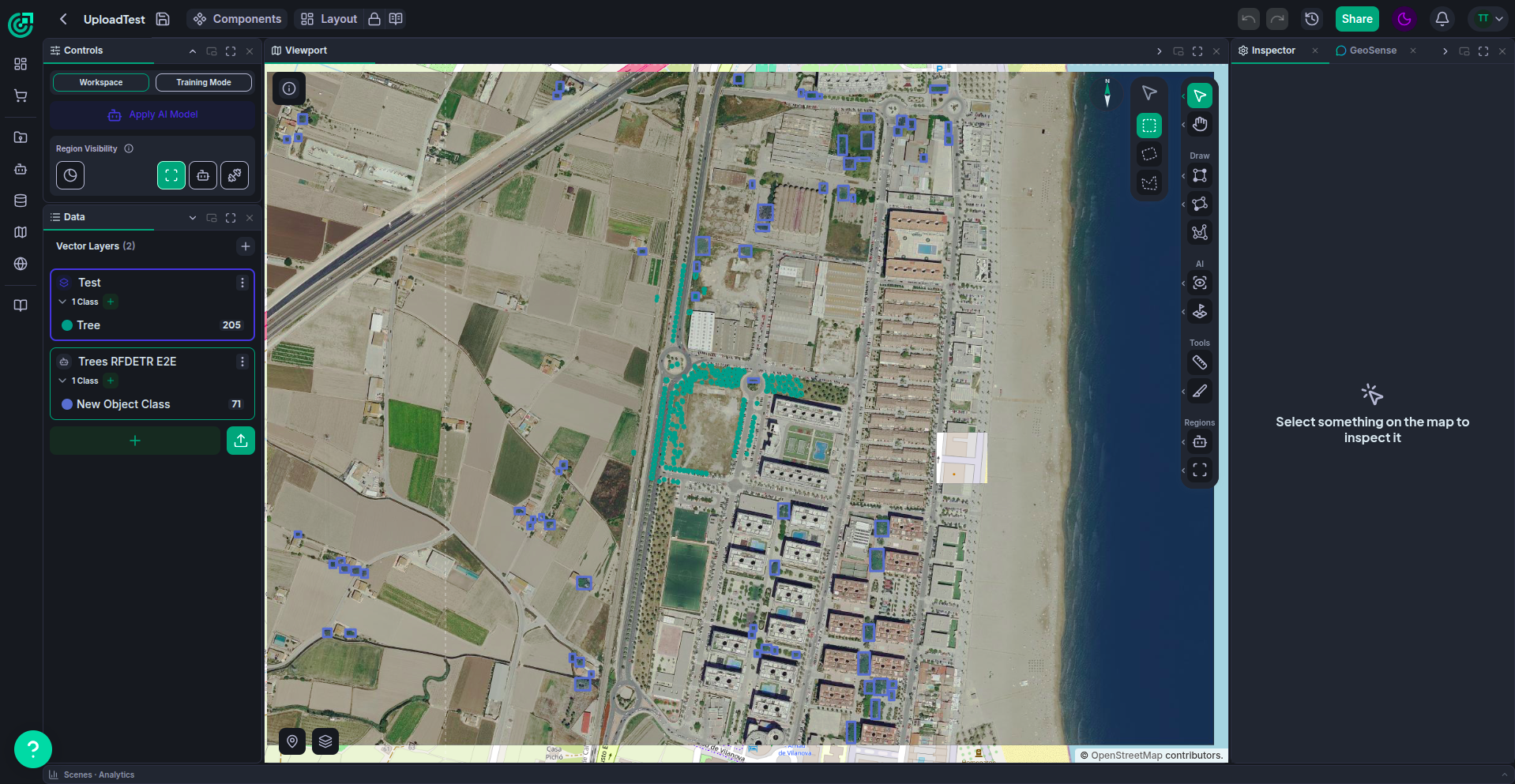Select the rectangular marquee selection mode
The height and width of the screenshot is (784, 1515).
coord(1148,126)
